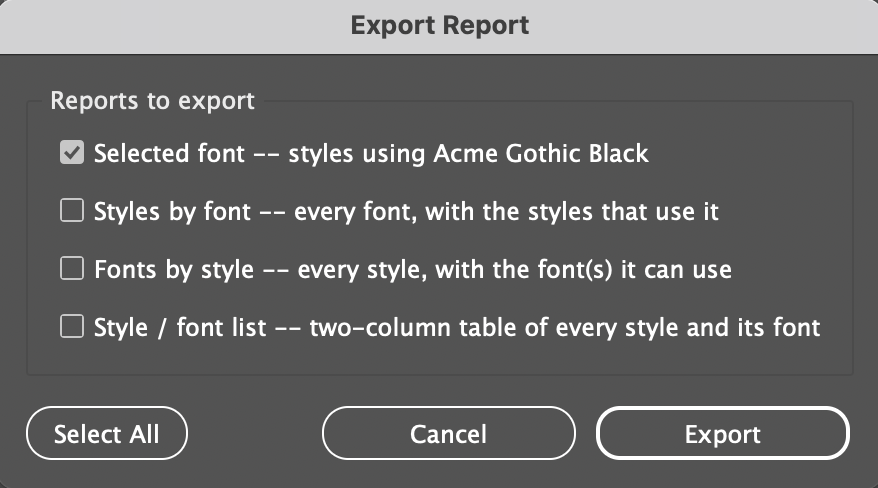Tick the Fonts by style report checkbox
This screenshot has height=488, width=878.
click(72, 268)
